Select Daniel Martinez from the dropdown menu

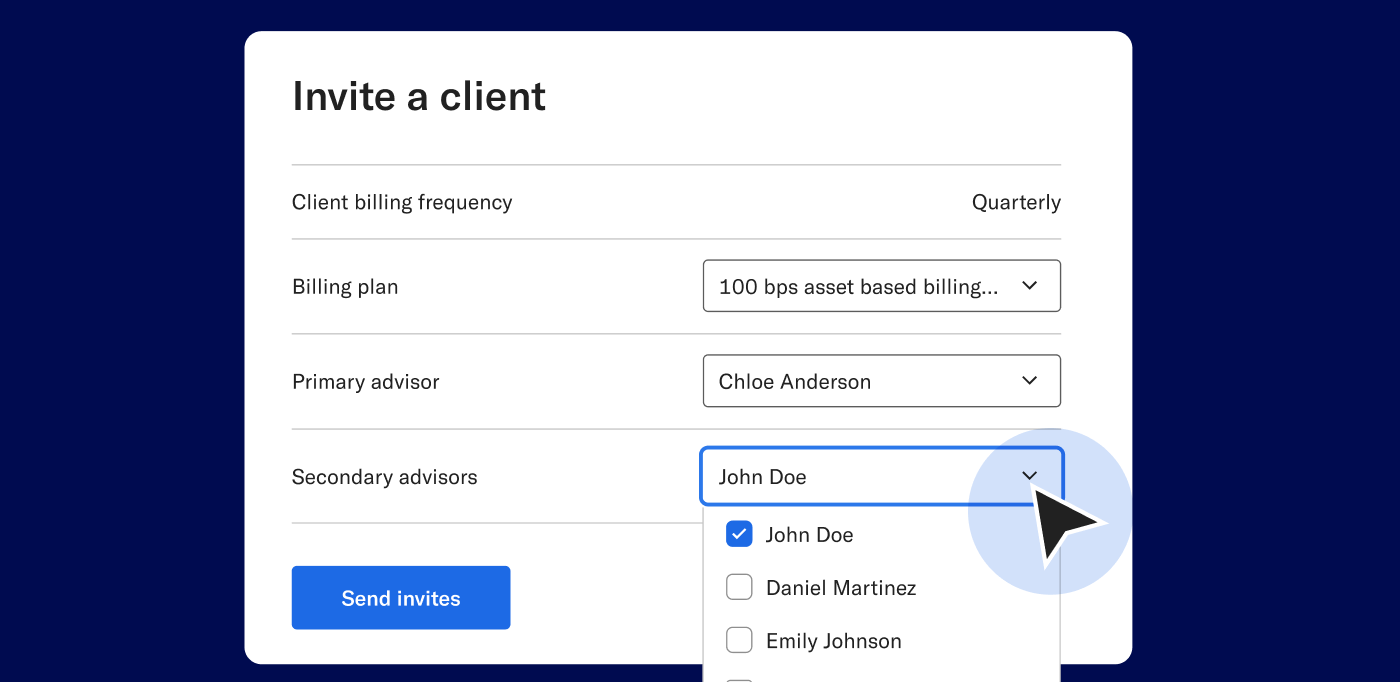pyautogui.click(x=840, y=587)
